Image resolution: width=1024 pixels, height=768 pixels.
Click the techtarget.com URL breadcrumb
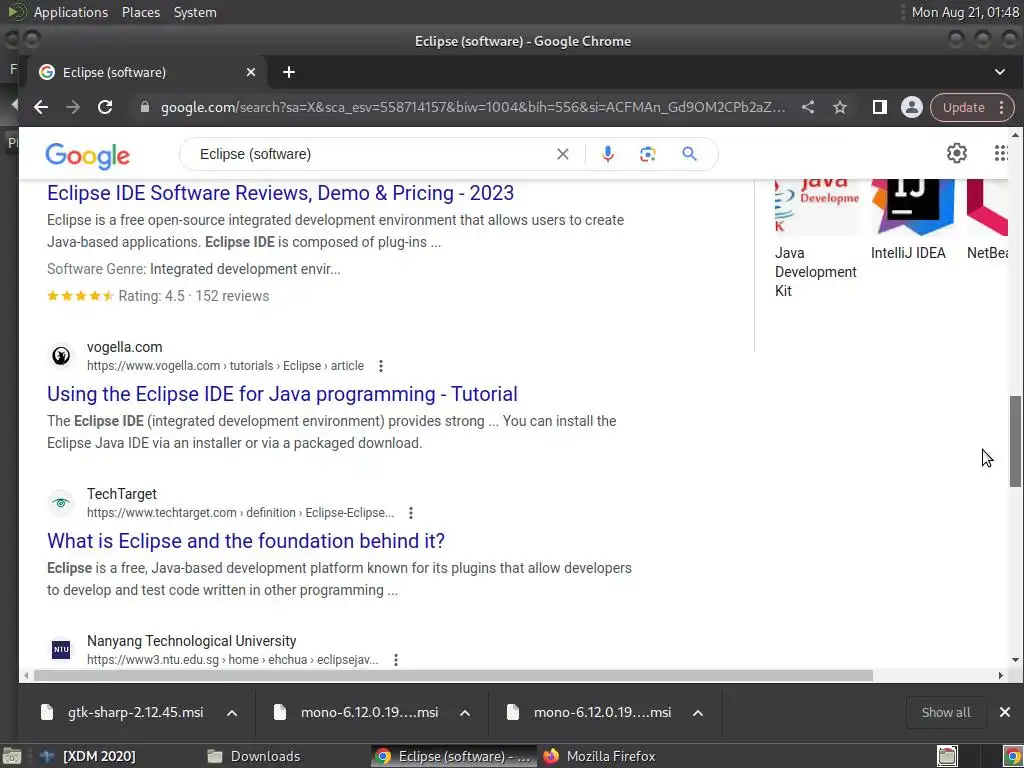240,513
